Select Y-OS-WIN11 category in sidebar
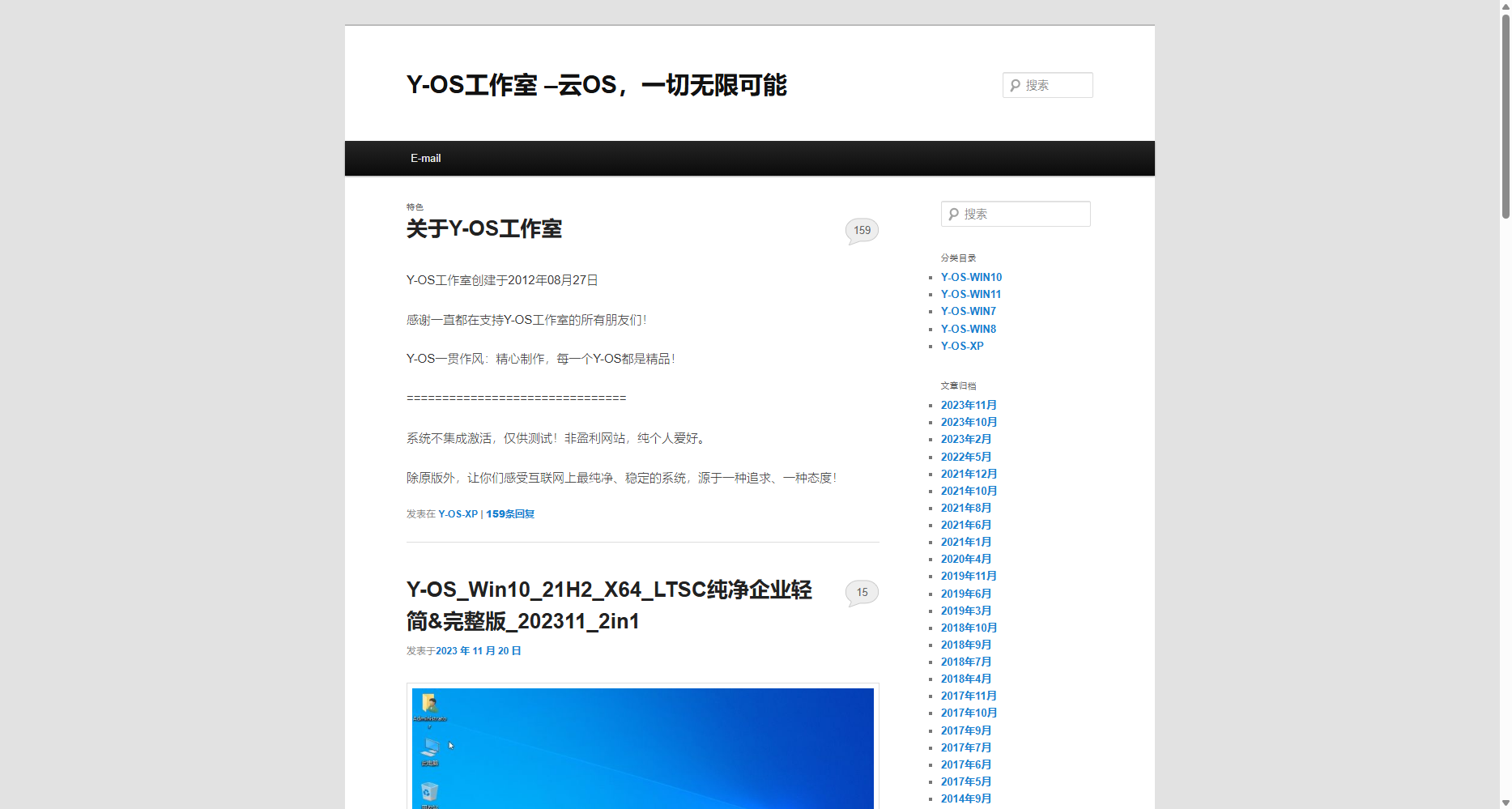The width and height of the screenshot is (1512, 809). click(971, 294)
